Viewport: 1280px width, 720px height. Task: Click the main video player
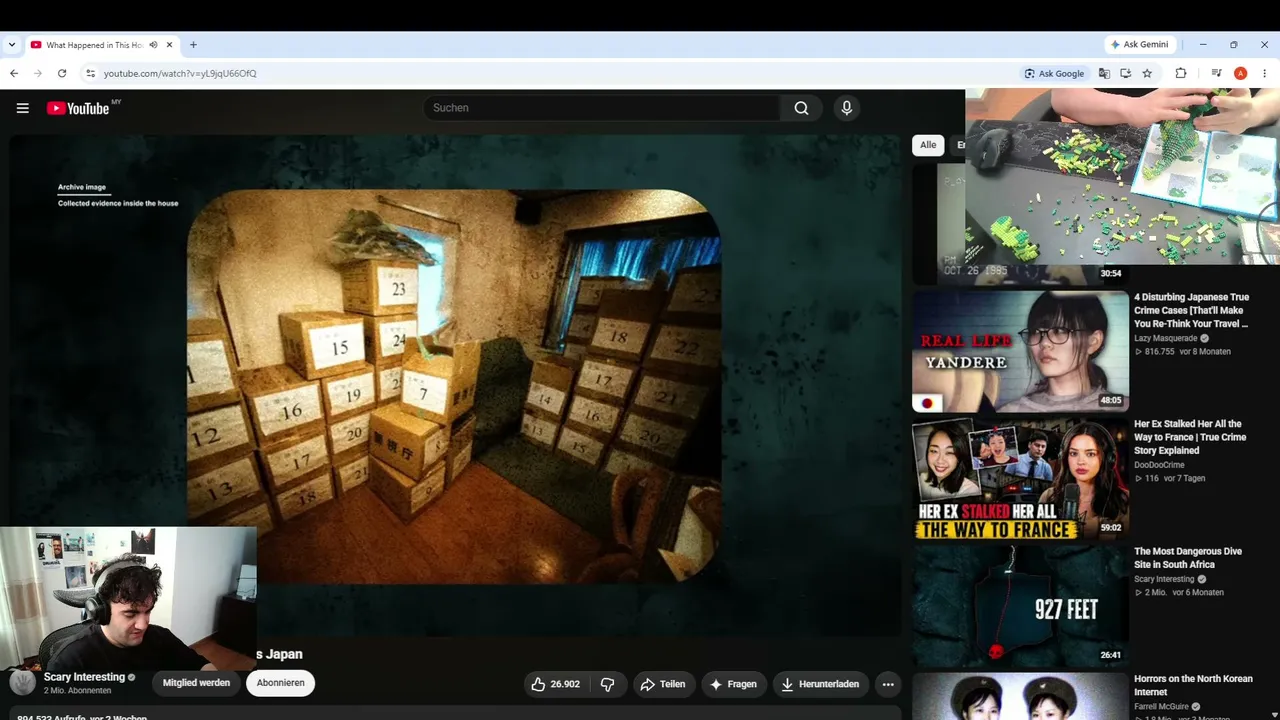455,385
